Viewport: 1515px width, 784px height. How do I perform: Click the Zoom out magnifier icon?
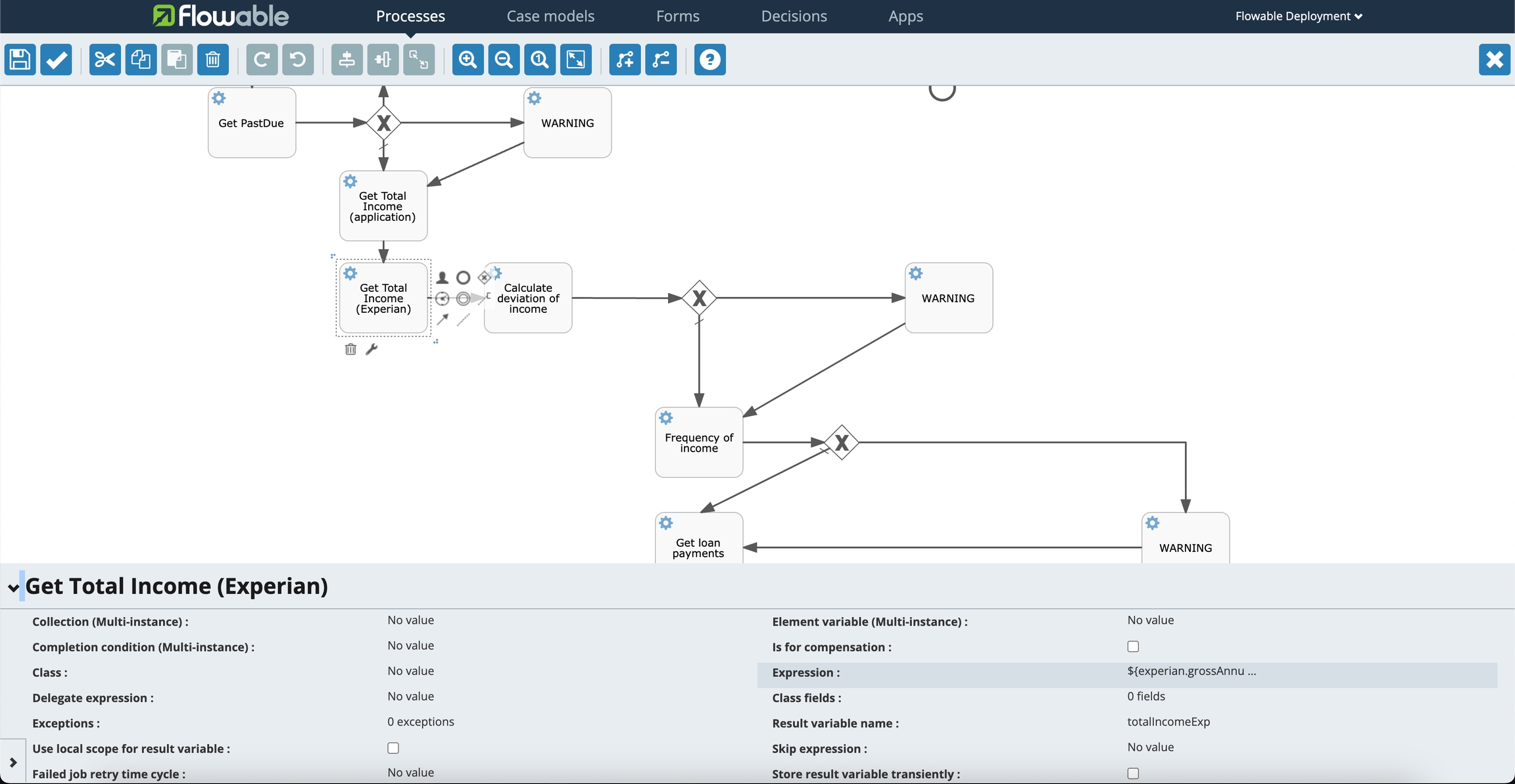point(504,60)
